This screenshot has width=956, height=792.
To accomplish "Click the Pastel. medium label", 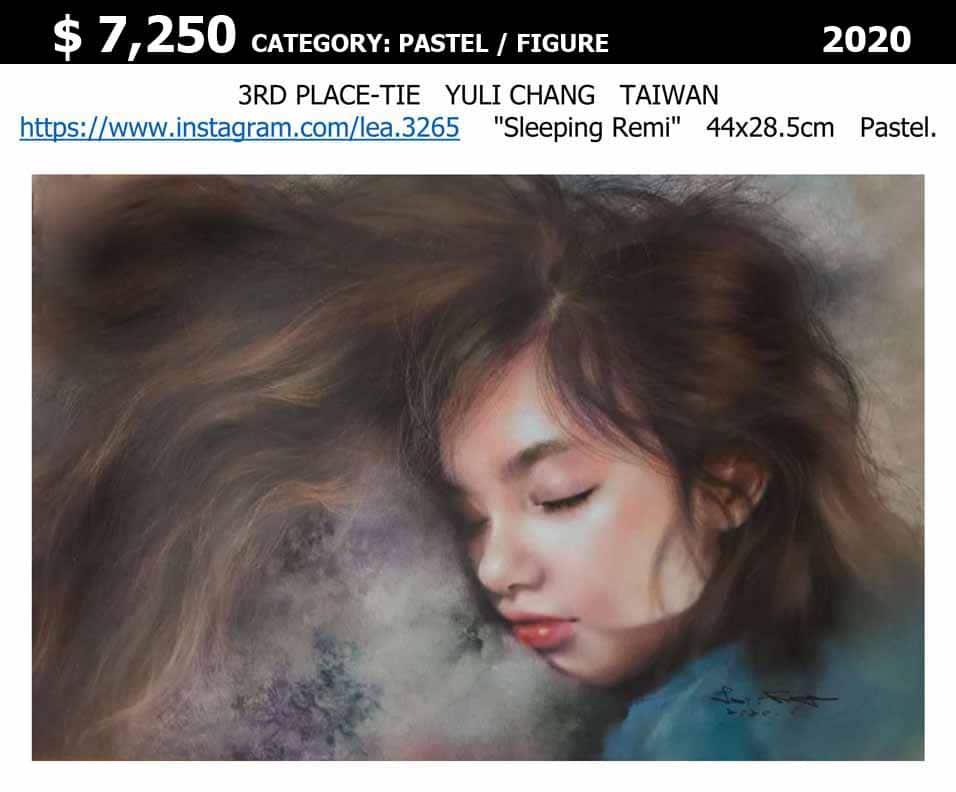I will pos(898,127).
